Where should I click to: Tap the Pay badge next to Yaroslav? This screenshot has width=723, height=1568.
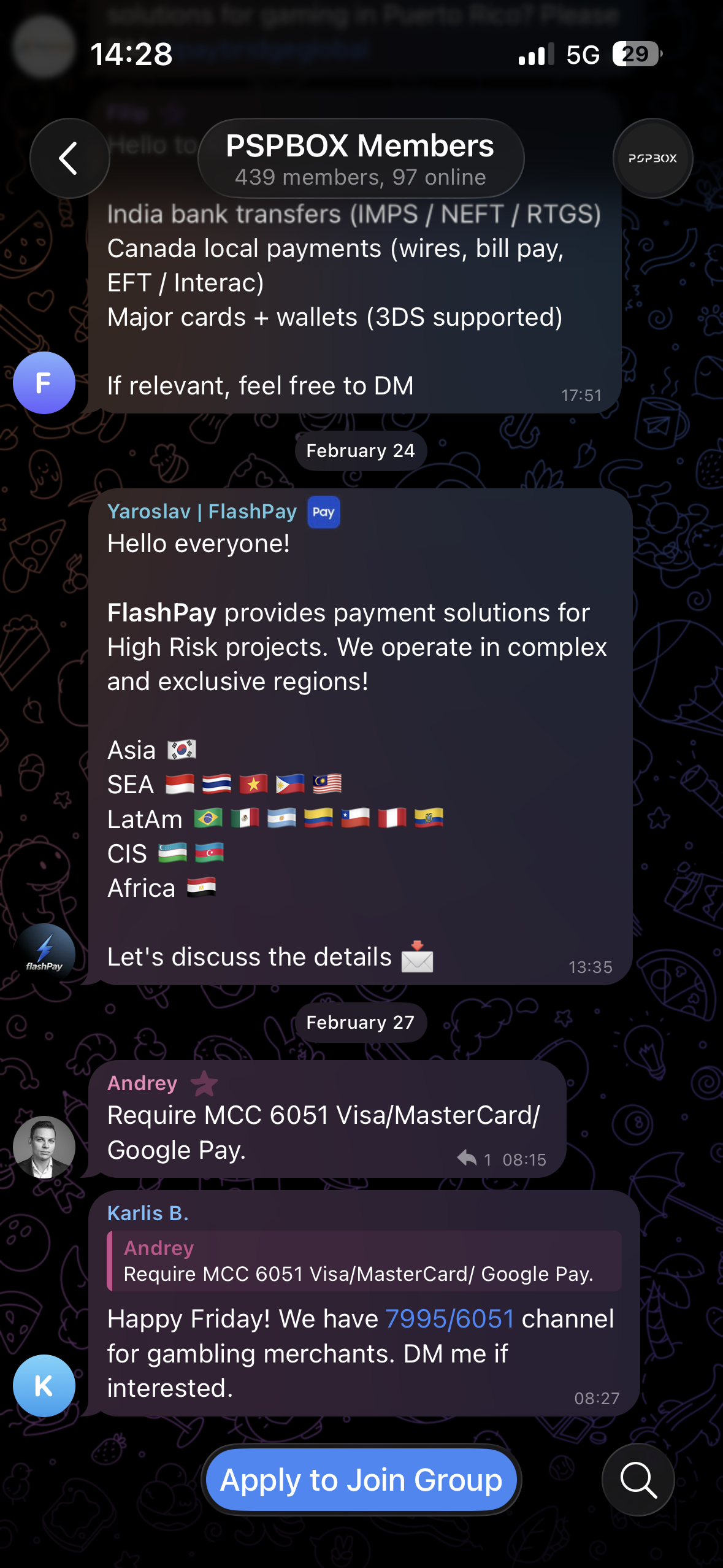pyautogui.click(x=323, y=512)
